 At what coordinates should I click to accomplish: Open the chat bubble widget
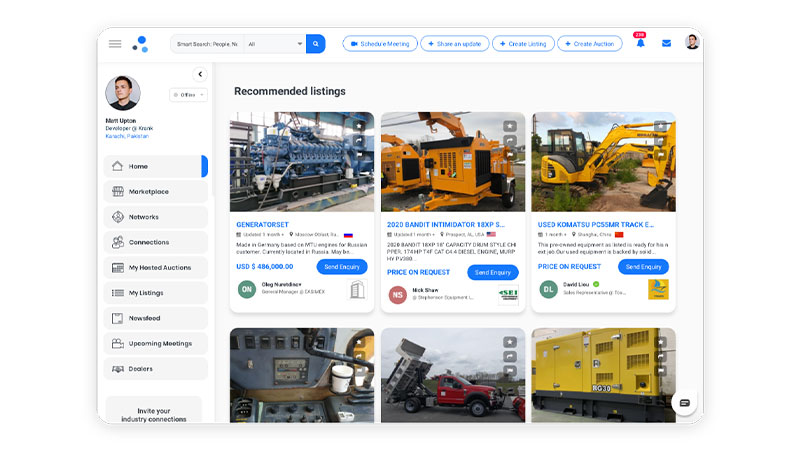click(x=685, y=403)
